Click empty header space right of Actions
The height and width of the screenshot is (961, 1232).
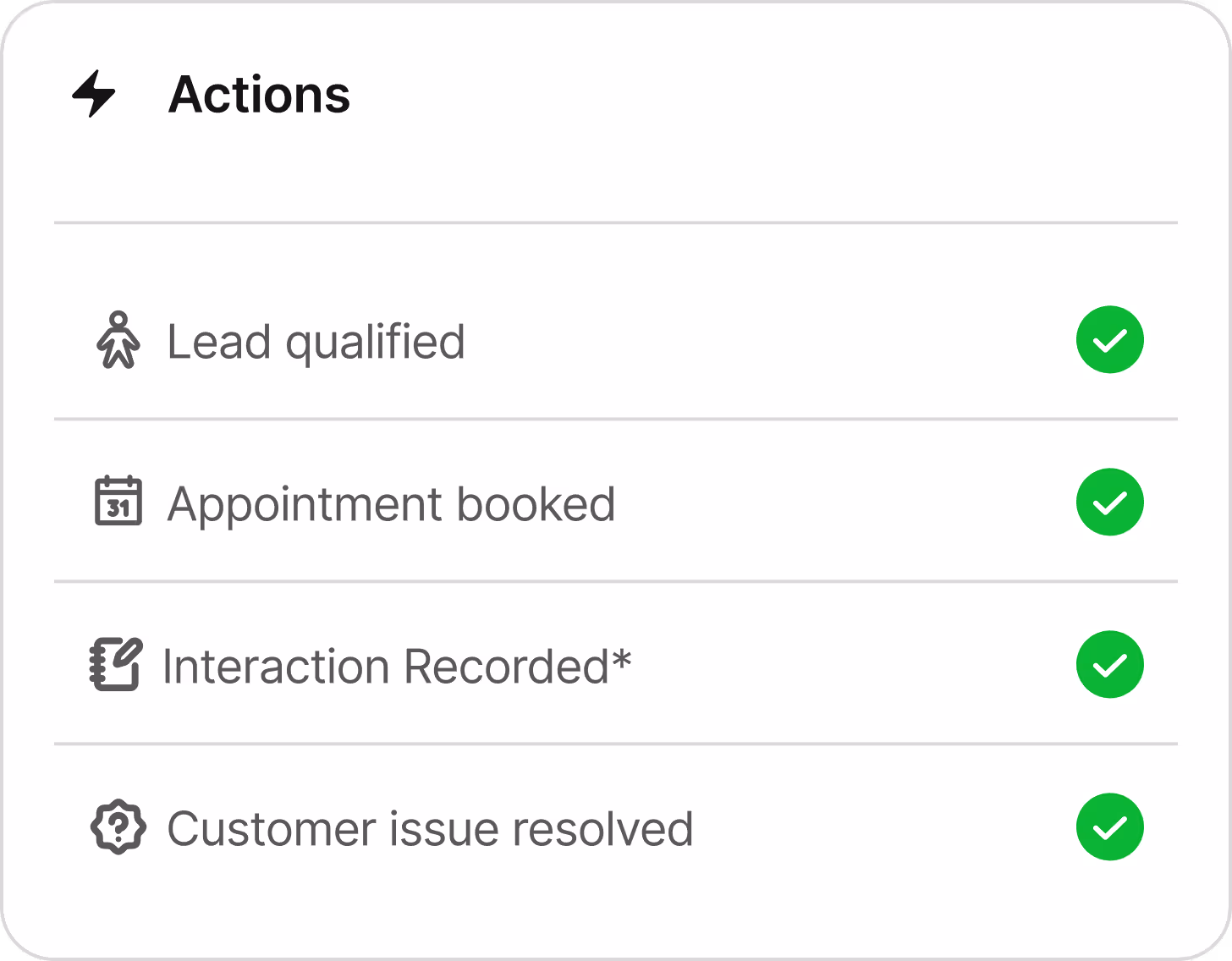762,94
